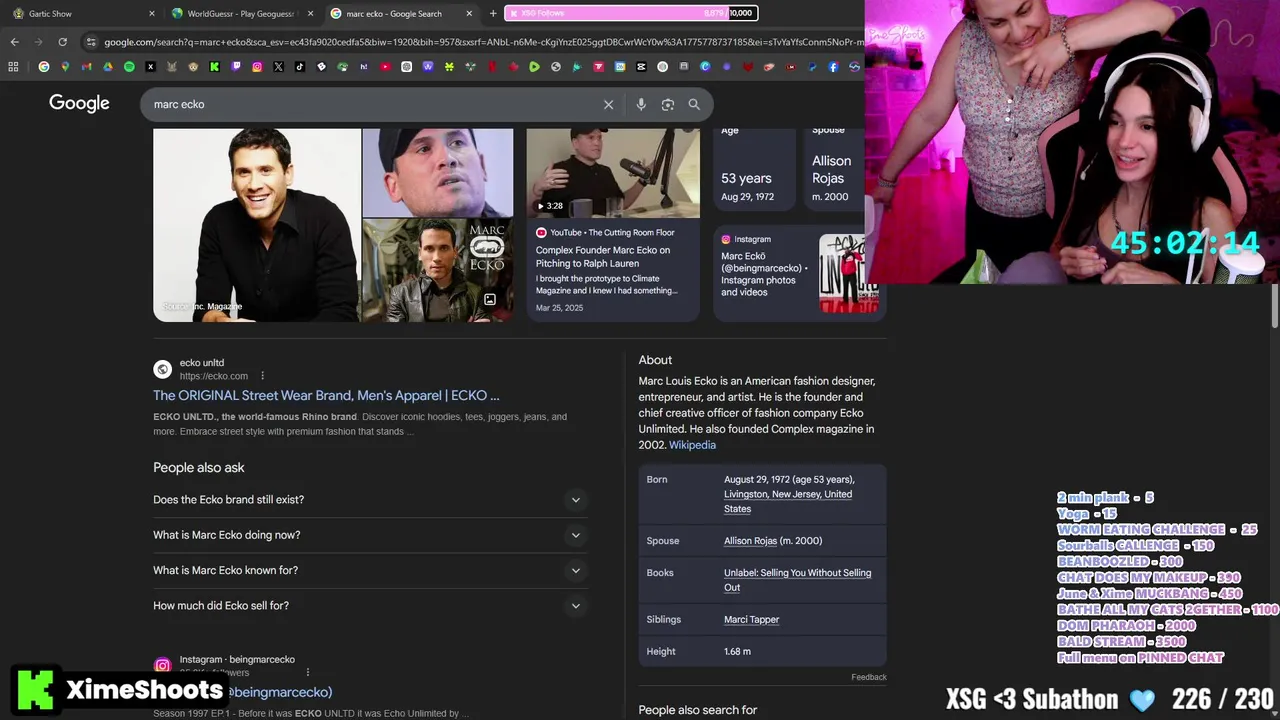Clear the Google search box
The image size is (1280, 720).
coord(608,104)
